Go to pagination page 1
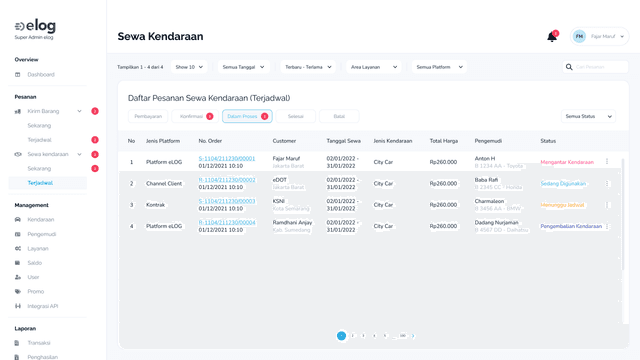This screenshot has height=360, width=640. (x=341, y=336)
